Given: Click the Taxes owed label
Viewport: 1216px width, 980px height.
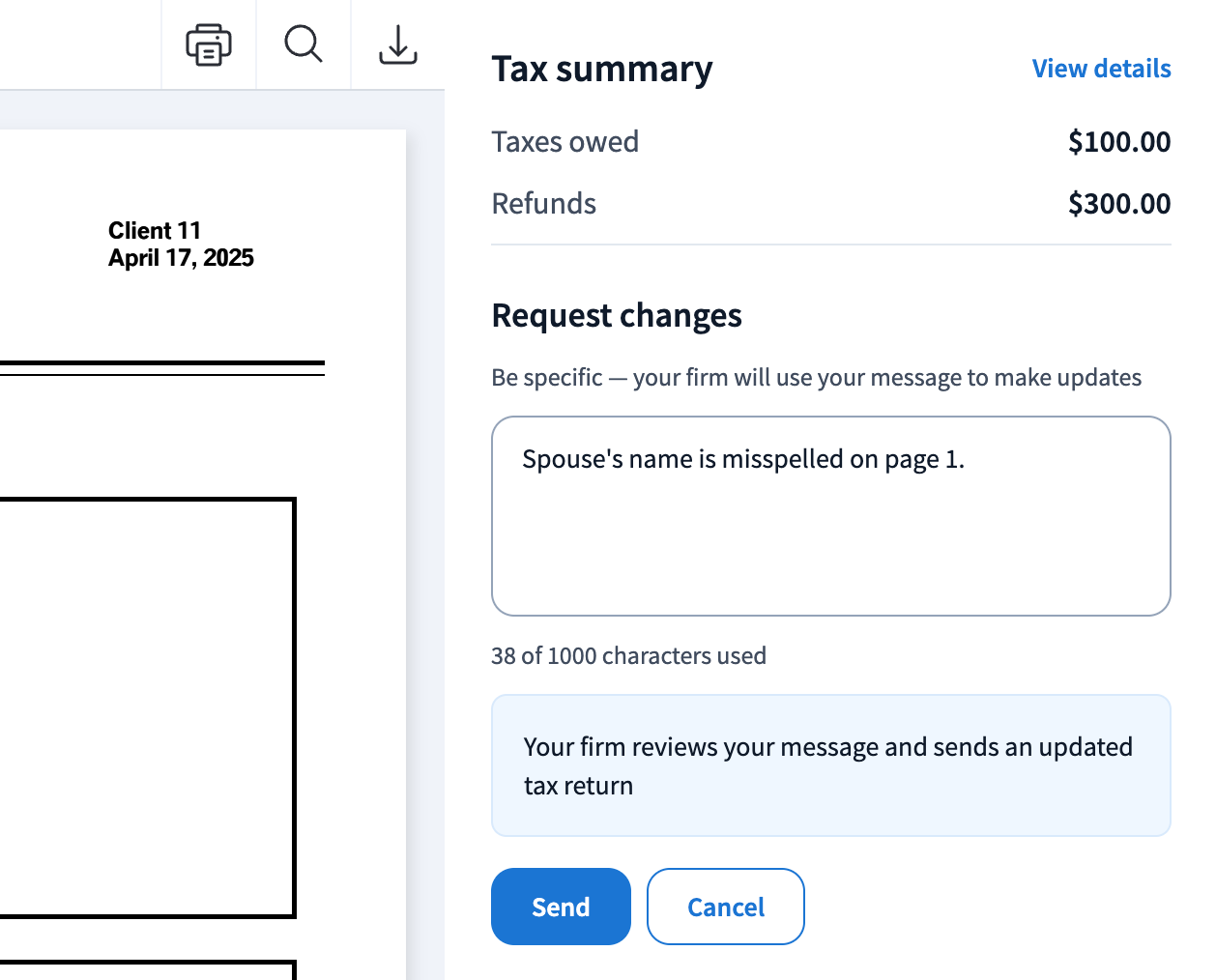Looking at the screenshot, I should [x=565, y=142].
